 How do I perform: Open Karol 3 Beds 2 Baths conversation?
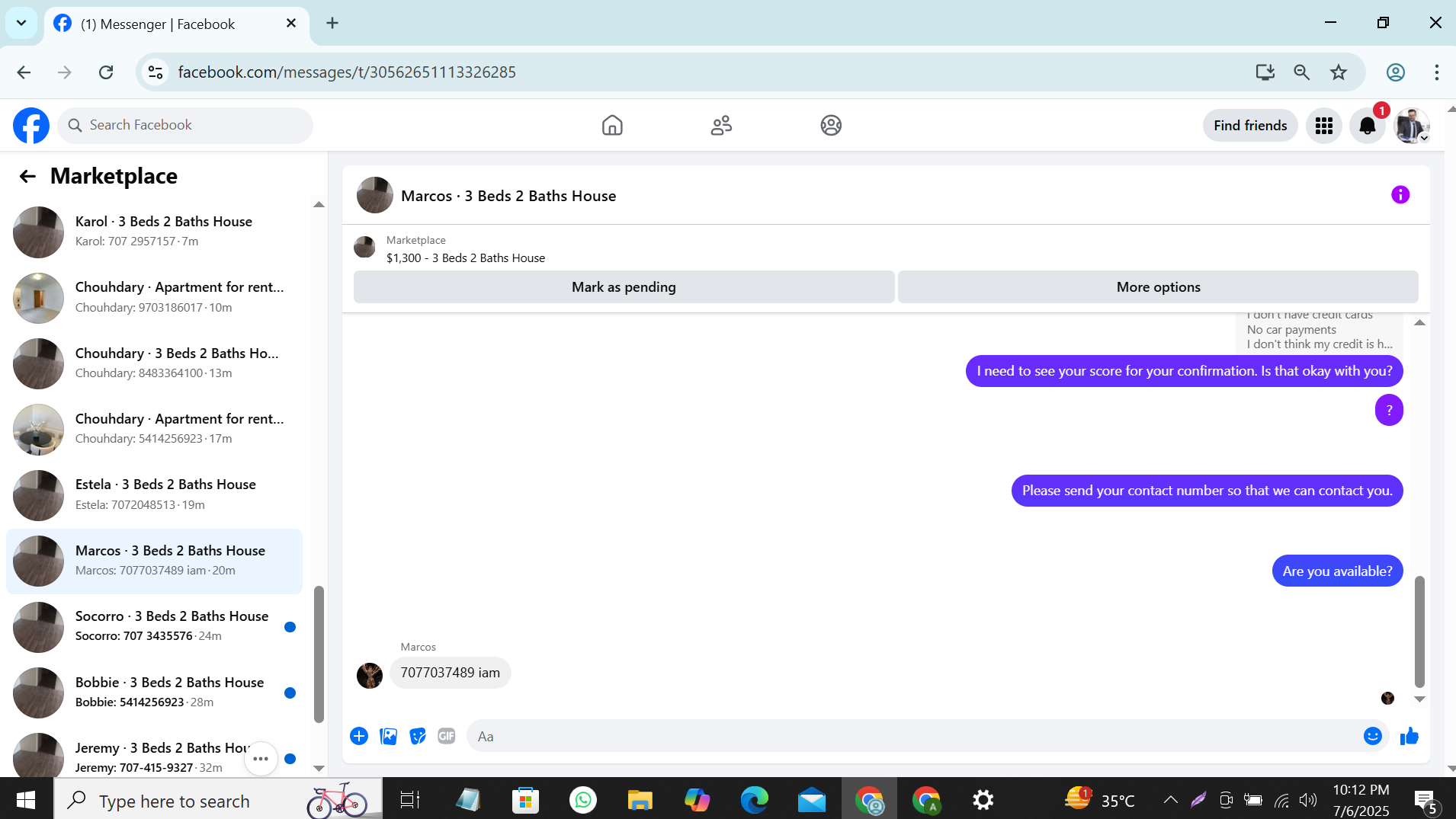[154, 232]
